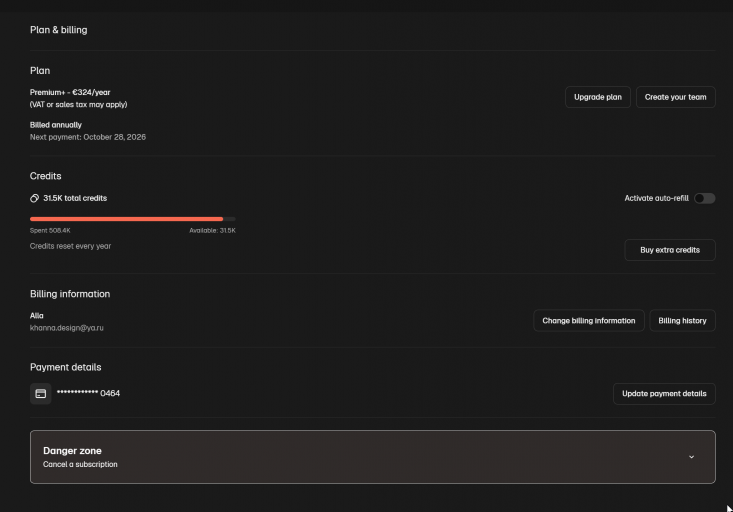This screenshot has height=512, width=733.
Task: Click the Danger zone heading
Action: point(72,451)
